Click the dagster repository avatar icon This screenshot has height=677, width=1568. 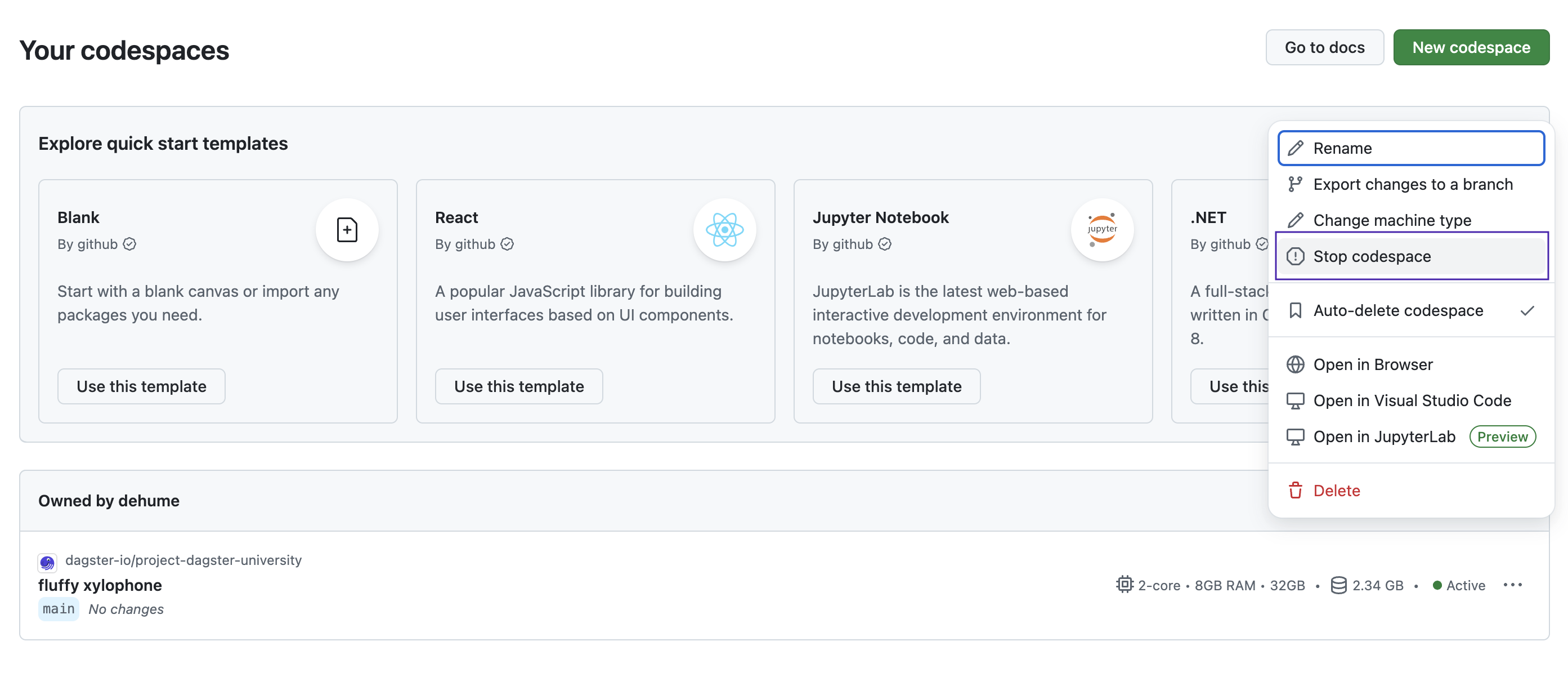click(x=47, y=562)
